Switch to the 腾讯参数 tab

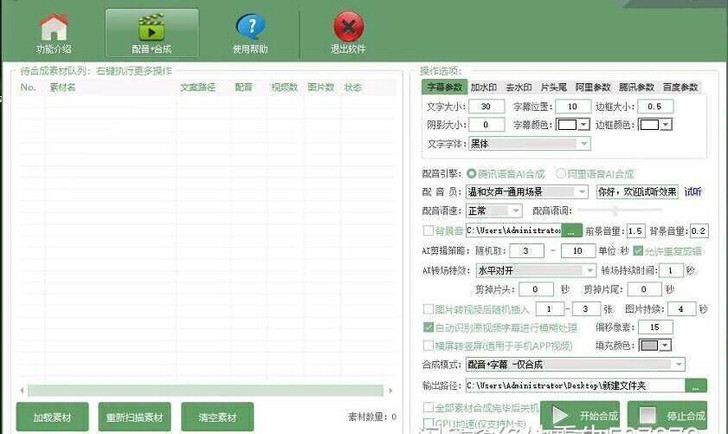(637, 87)
